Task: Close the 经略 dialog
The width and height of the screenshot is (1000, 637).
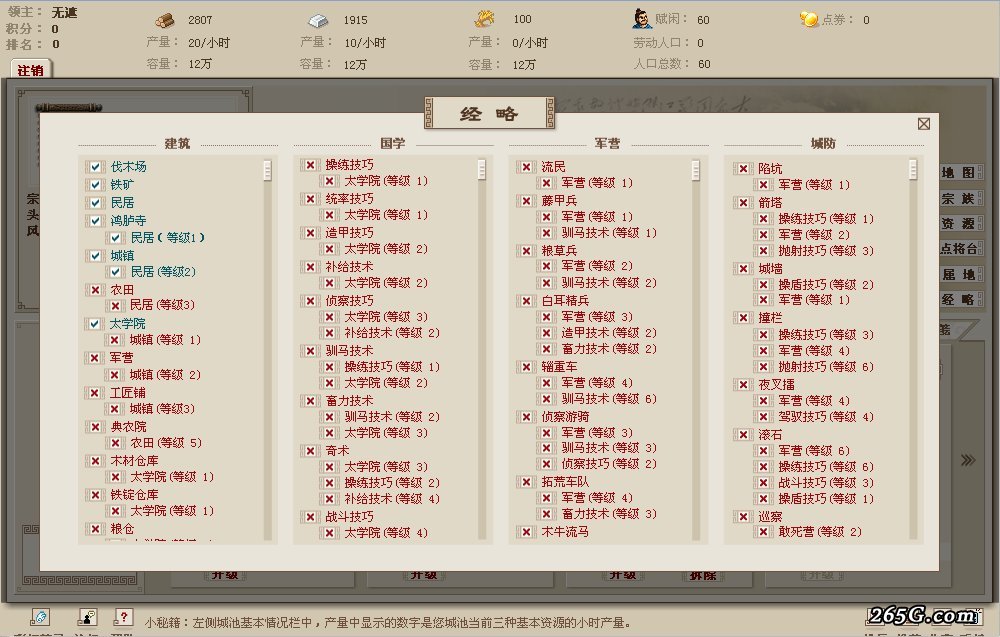Action: tap(923, 124)
